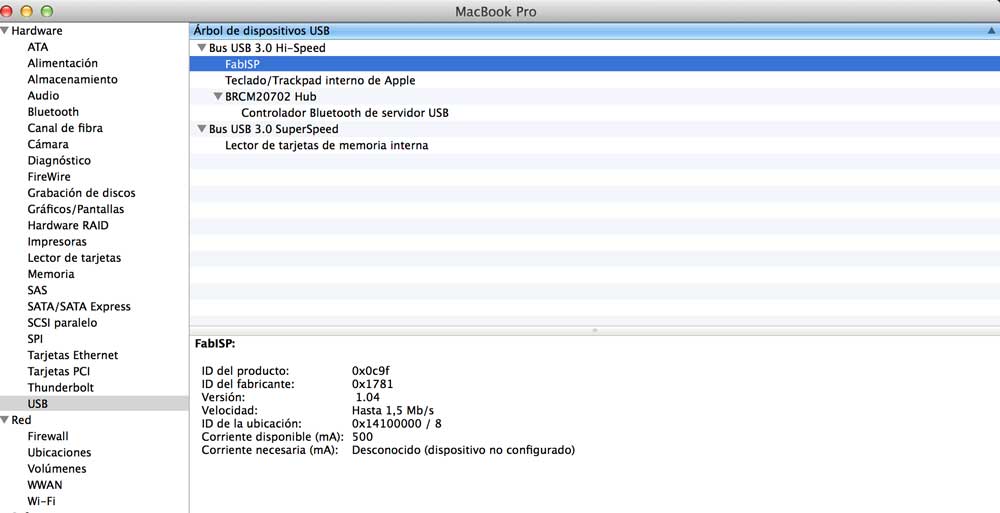Select FireWire in the sidebar
The width and height of the screenshot is (1000, 513).
pos(49,177)
